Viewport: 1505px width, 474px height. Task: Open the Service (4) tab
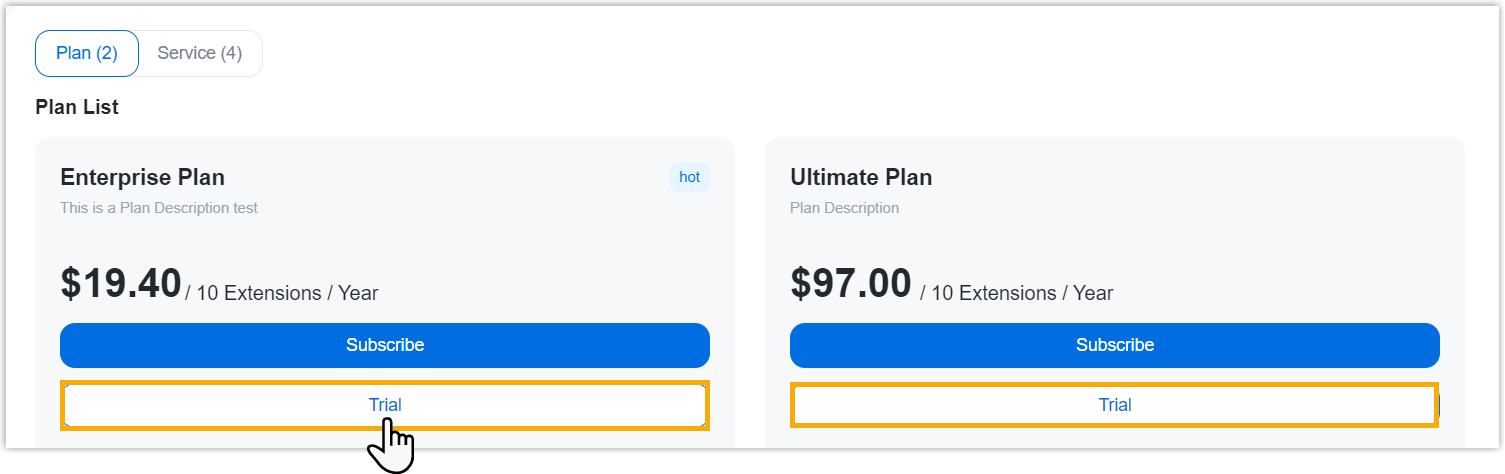[200, 53]
